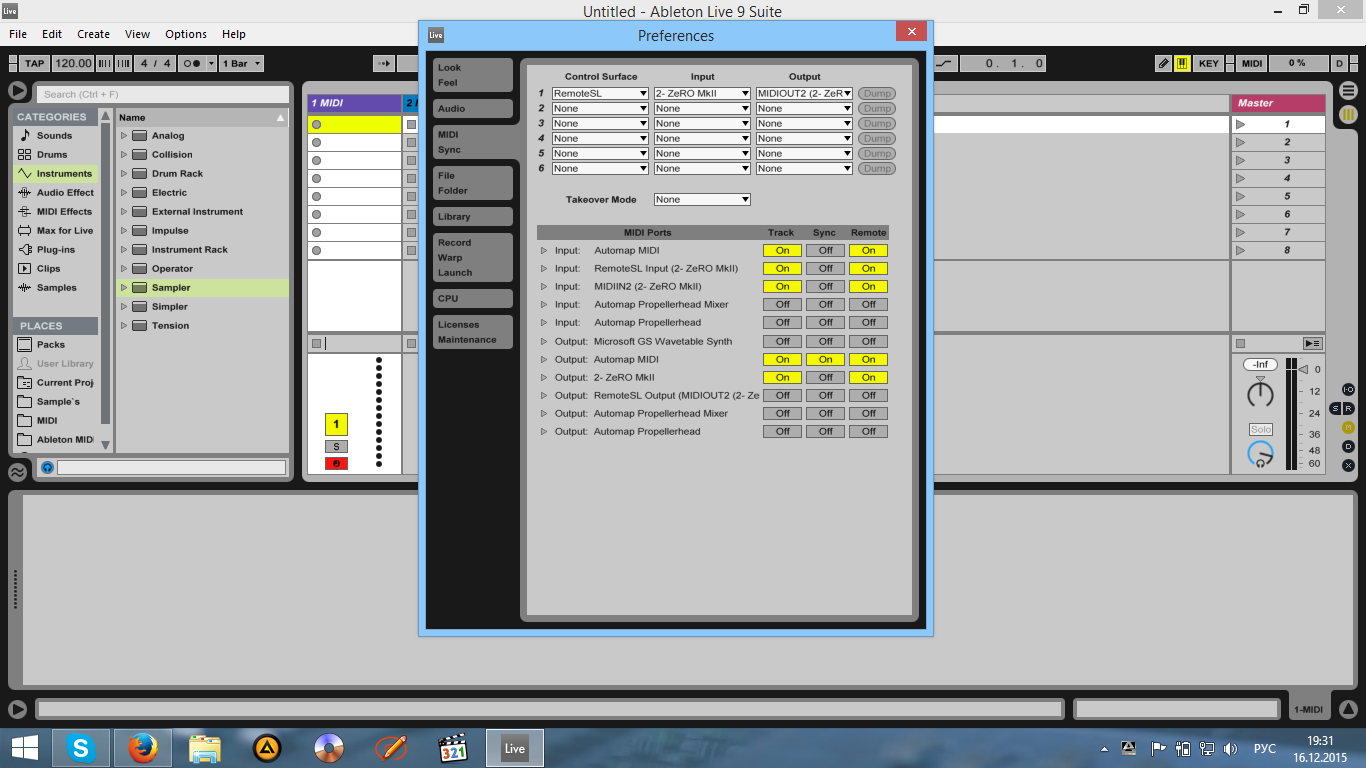Select the Clips category in the browser
This screenshot has height=768, width=1366.
(56, 268)
